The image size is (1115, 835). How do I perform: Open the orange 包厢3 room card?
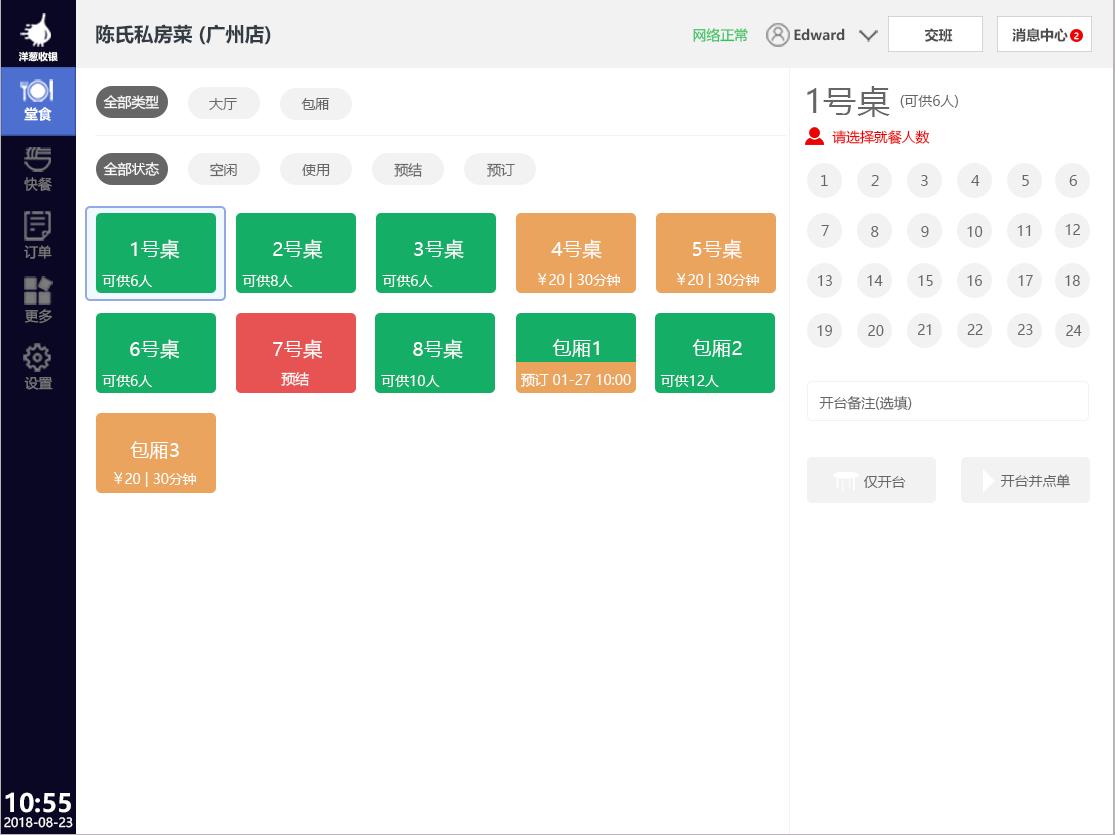[156, 453]
